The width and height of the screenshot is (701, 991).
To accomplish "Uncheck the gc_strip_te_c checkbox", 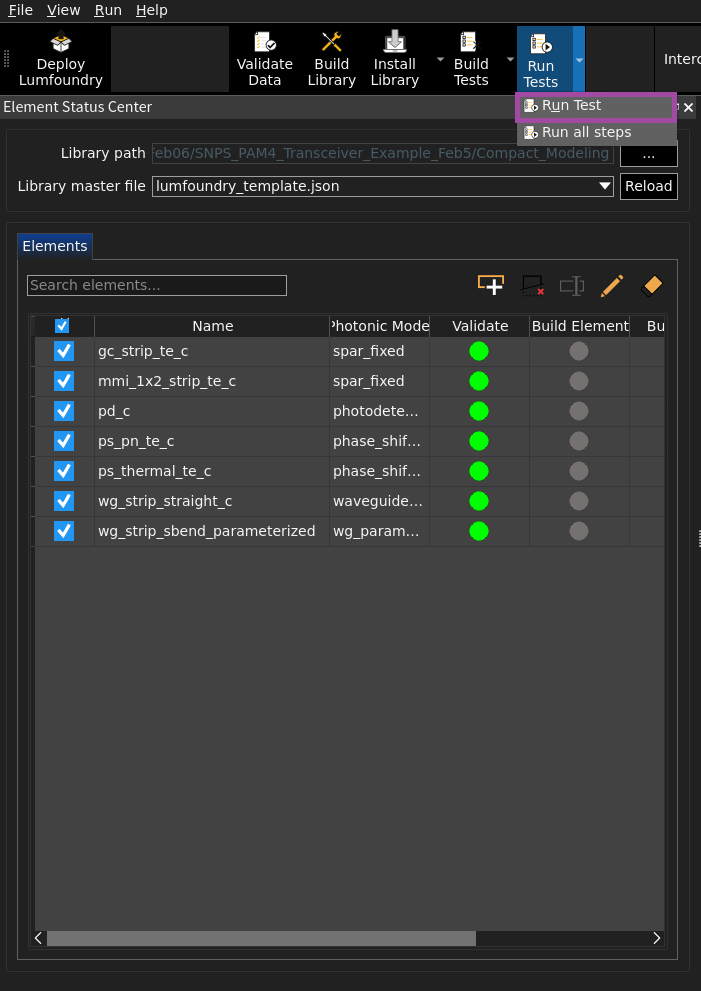I will click(64, 351).
